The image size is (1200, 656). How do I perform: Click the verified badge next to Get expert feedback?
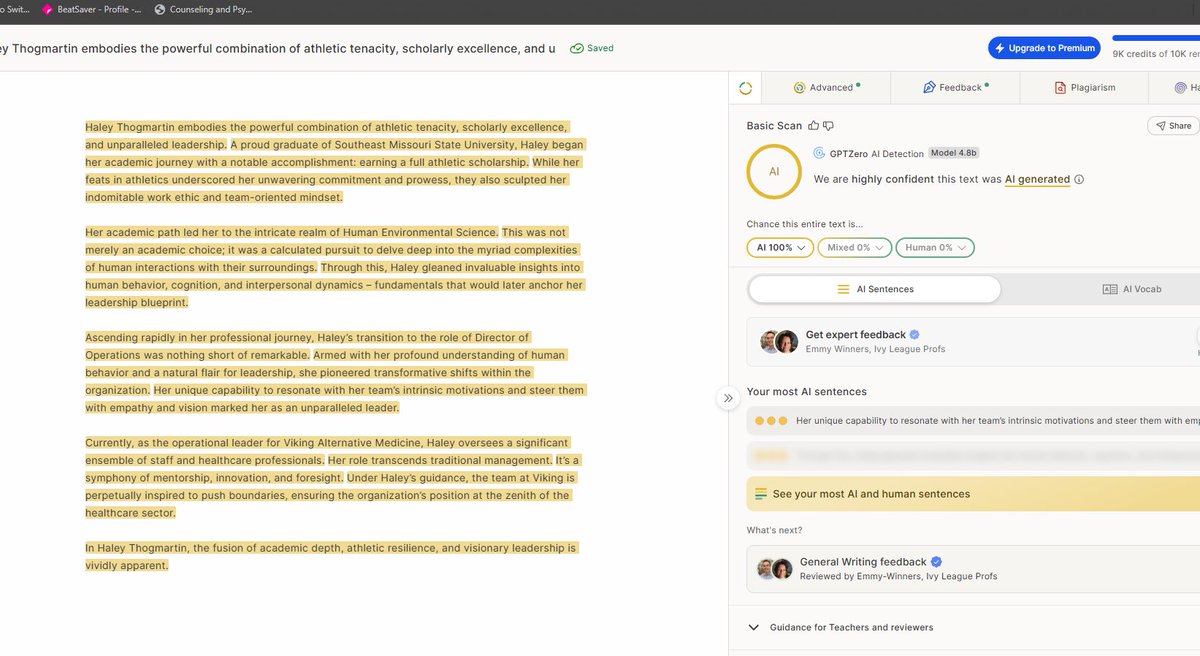click(x=915, y=335)
